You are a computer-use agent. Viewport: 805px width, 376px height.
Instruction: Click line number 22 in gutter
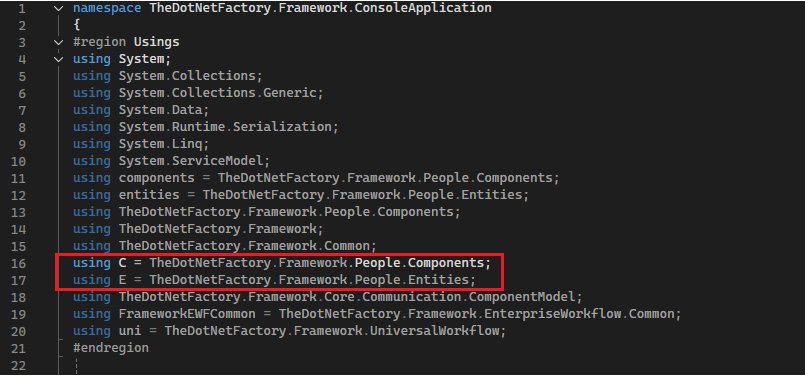coord(18,365)
